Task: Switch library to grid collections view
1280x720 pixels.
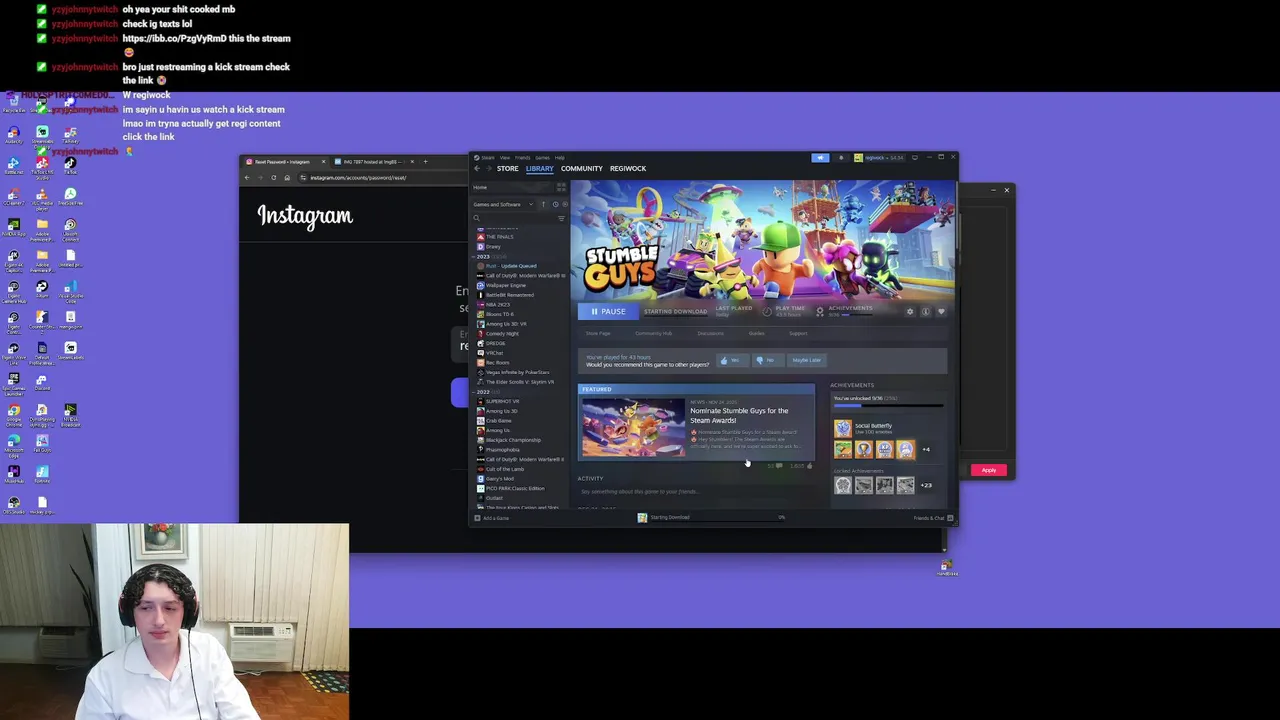Action: 560,187
